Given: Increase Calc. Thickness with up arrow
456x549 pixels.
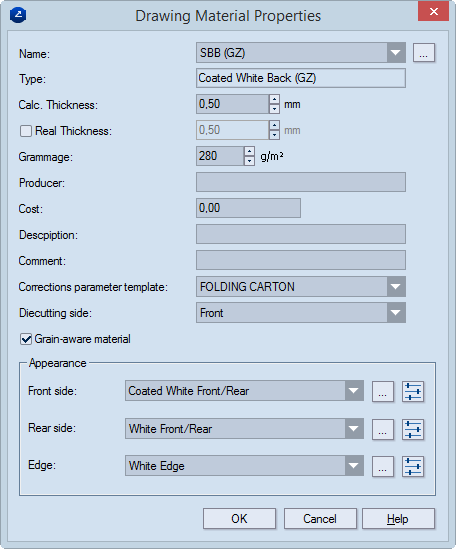Looking at the screenshot, I should (x=274, y=99).
